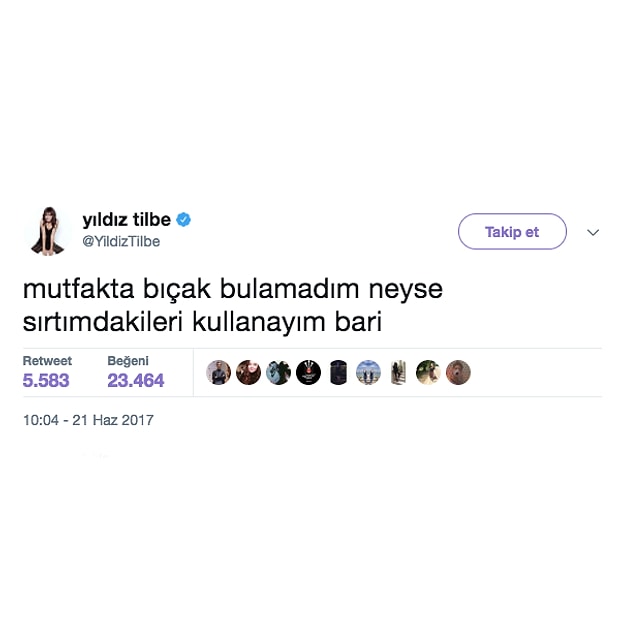
Task: Open liker avatar of red-haired woman
Action: [248, 372]
